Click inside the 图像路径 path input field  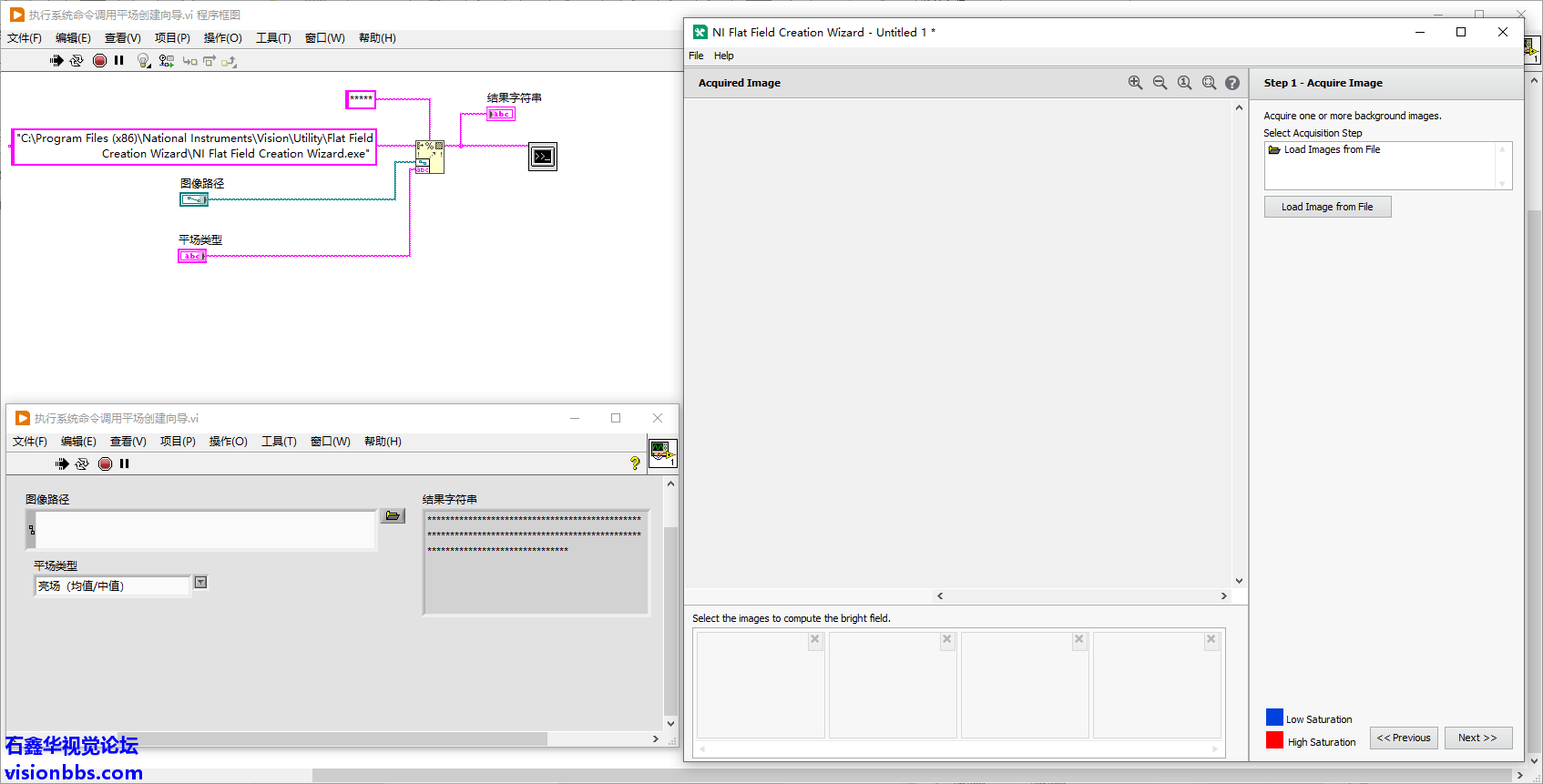coord(205,530)
